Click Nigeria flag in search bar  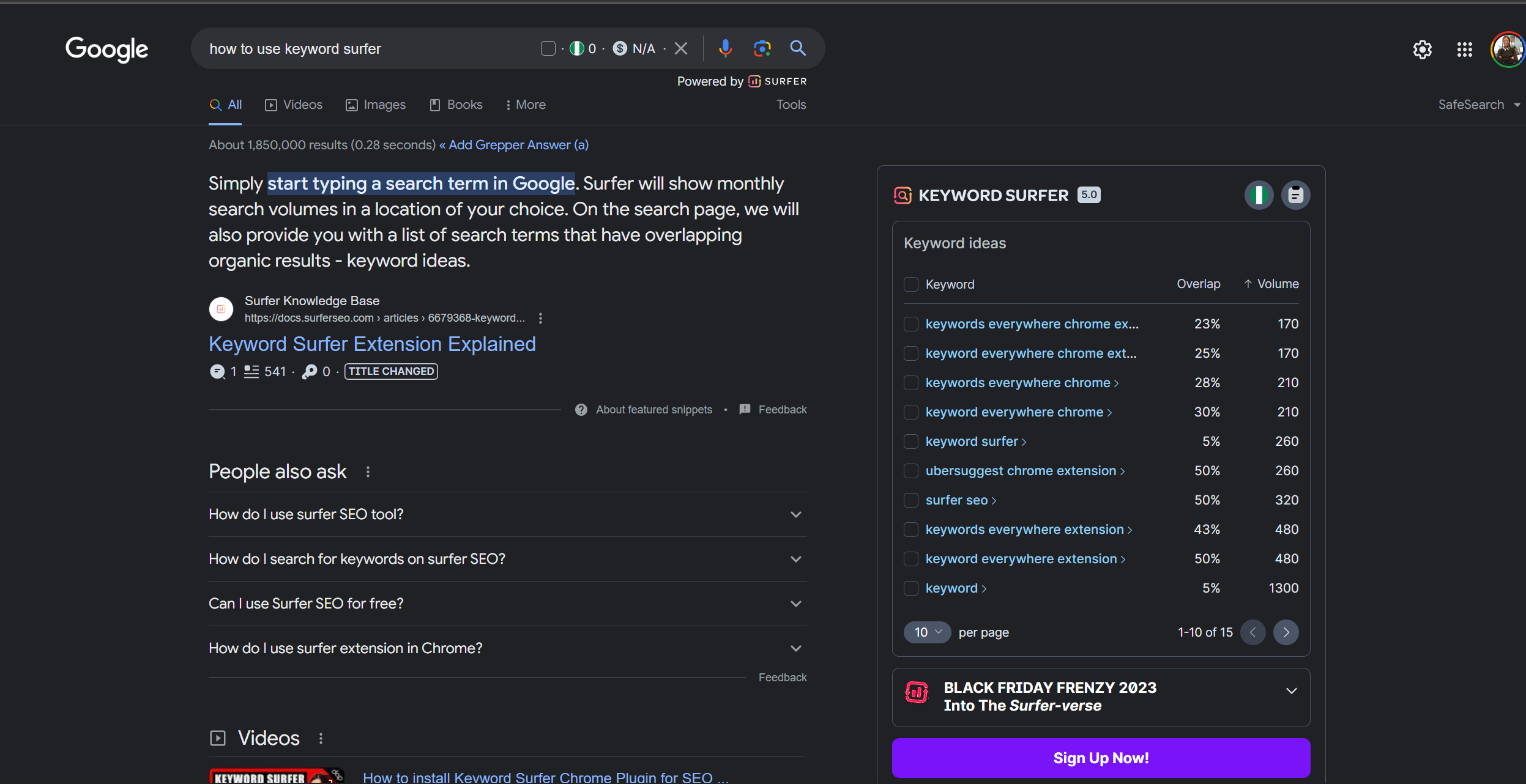point(576,48)
